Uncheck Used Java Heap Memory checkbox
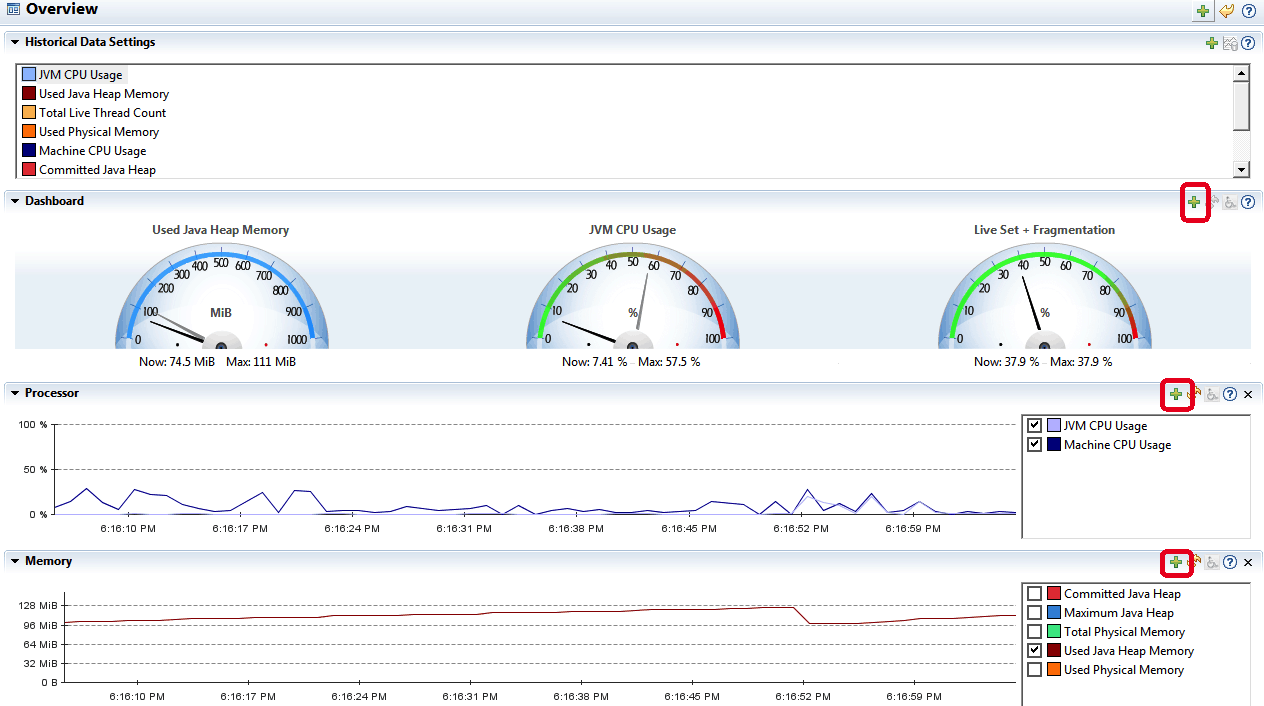 tap(1035, 651)
